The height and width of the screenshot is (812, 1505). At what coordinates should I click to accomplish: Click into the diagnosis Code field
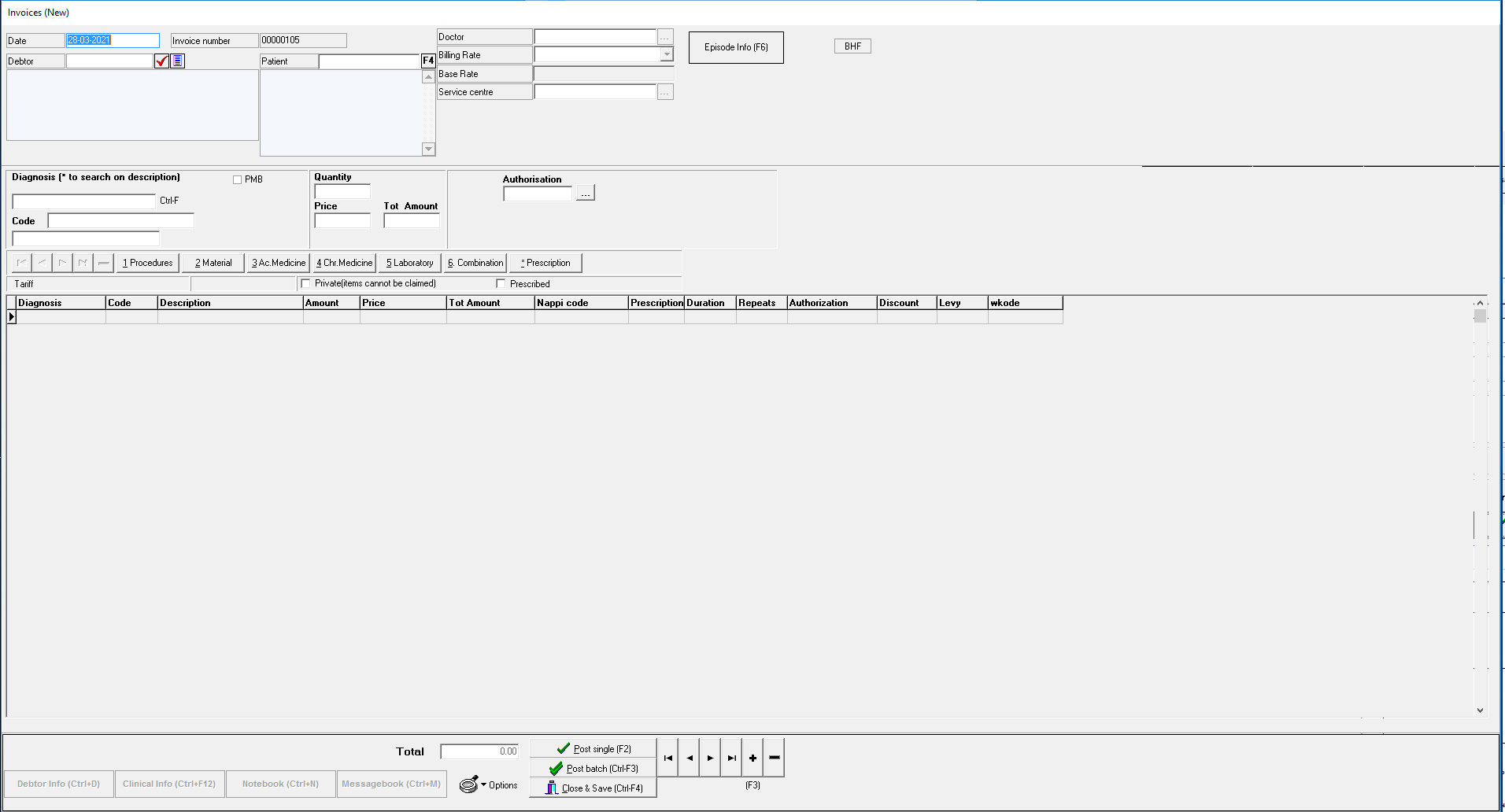[120, 221]
